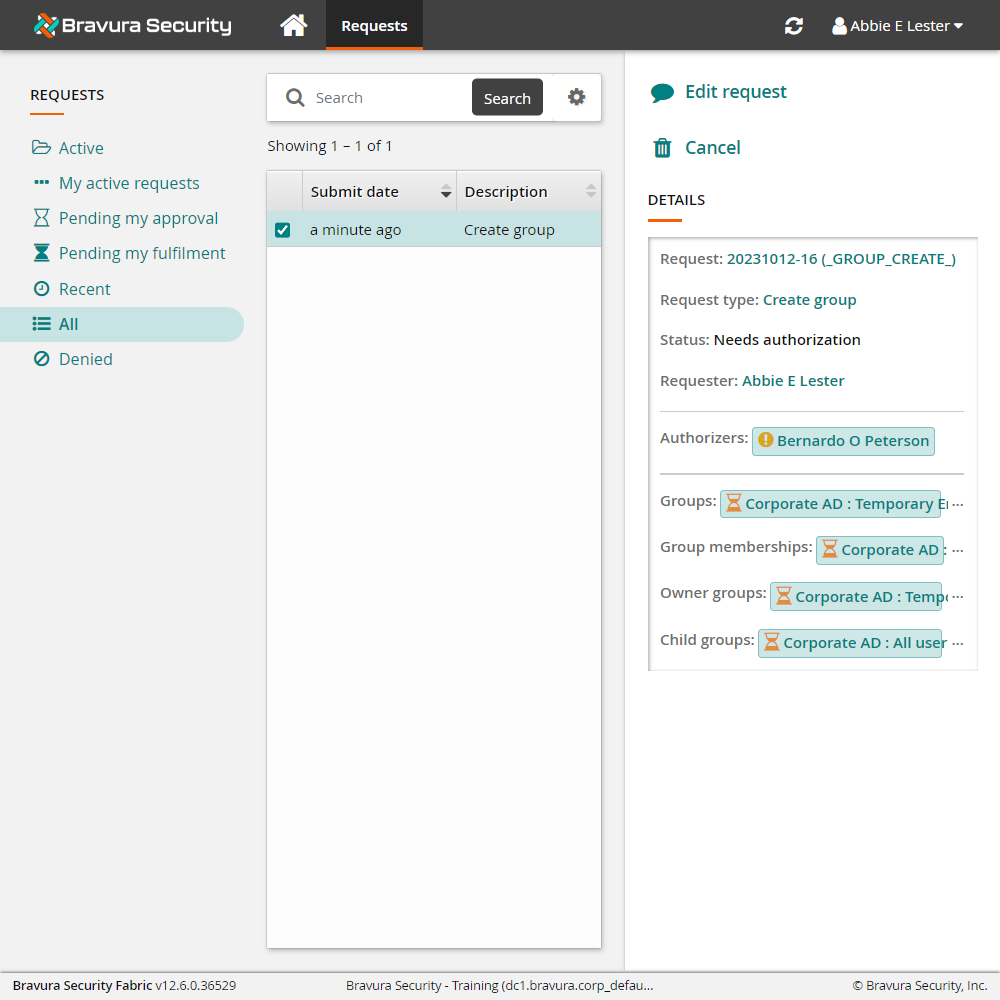Open the Home page icon
Image resolution: width=1000 pixels, height=1000 pixels.
click(293, 25)
